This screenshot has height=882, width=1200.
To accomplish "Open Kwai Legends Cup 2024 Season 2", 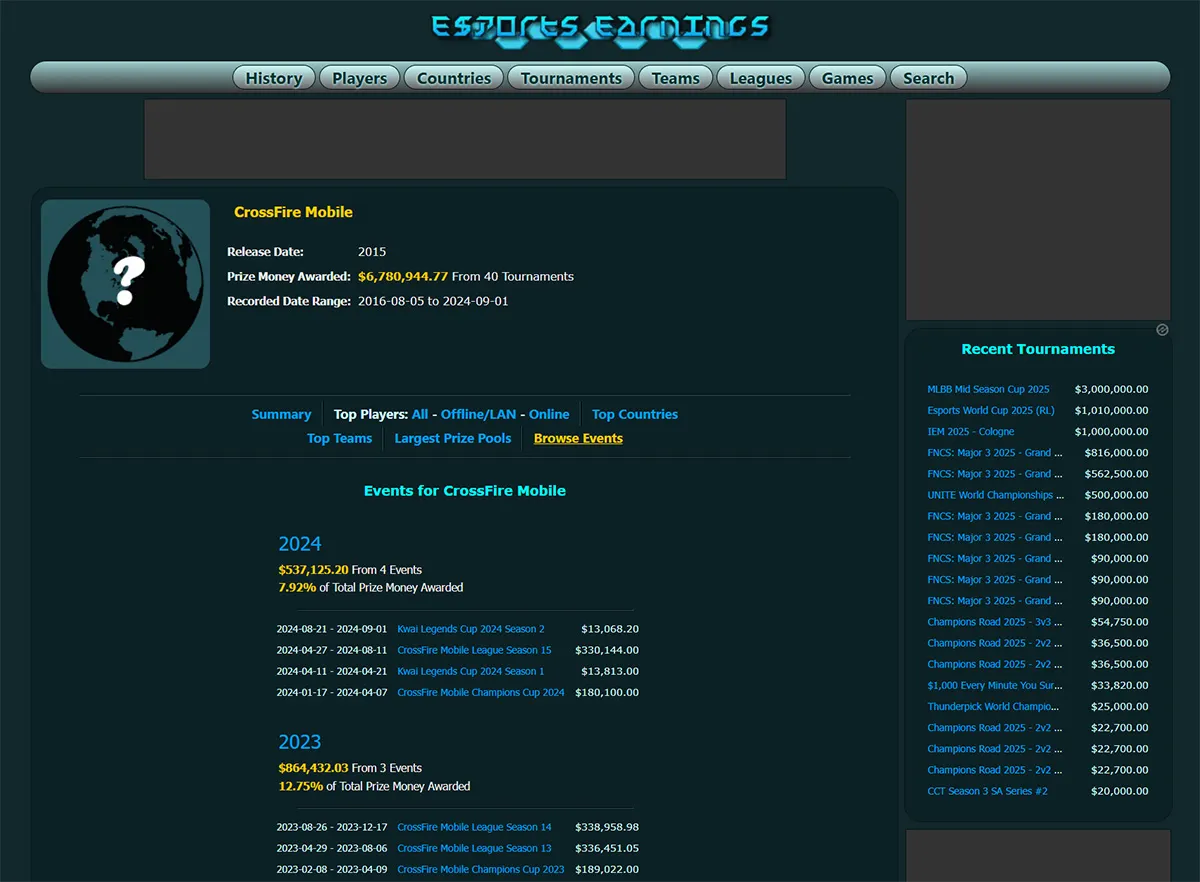I will 471,629.
